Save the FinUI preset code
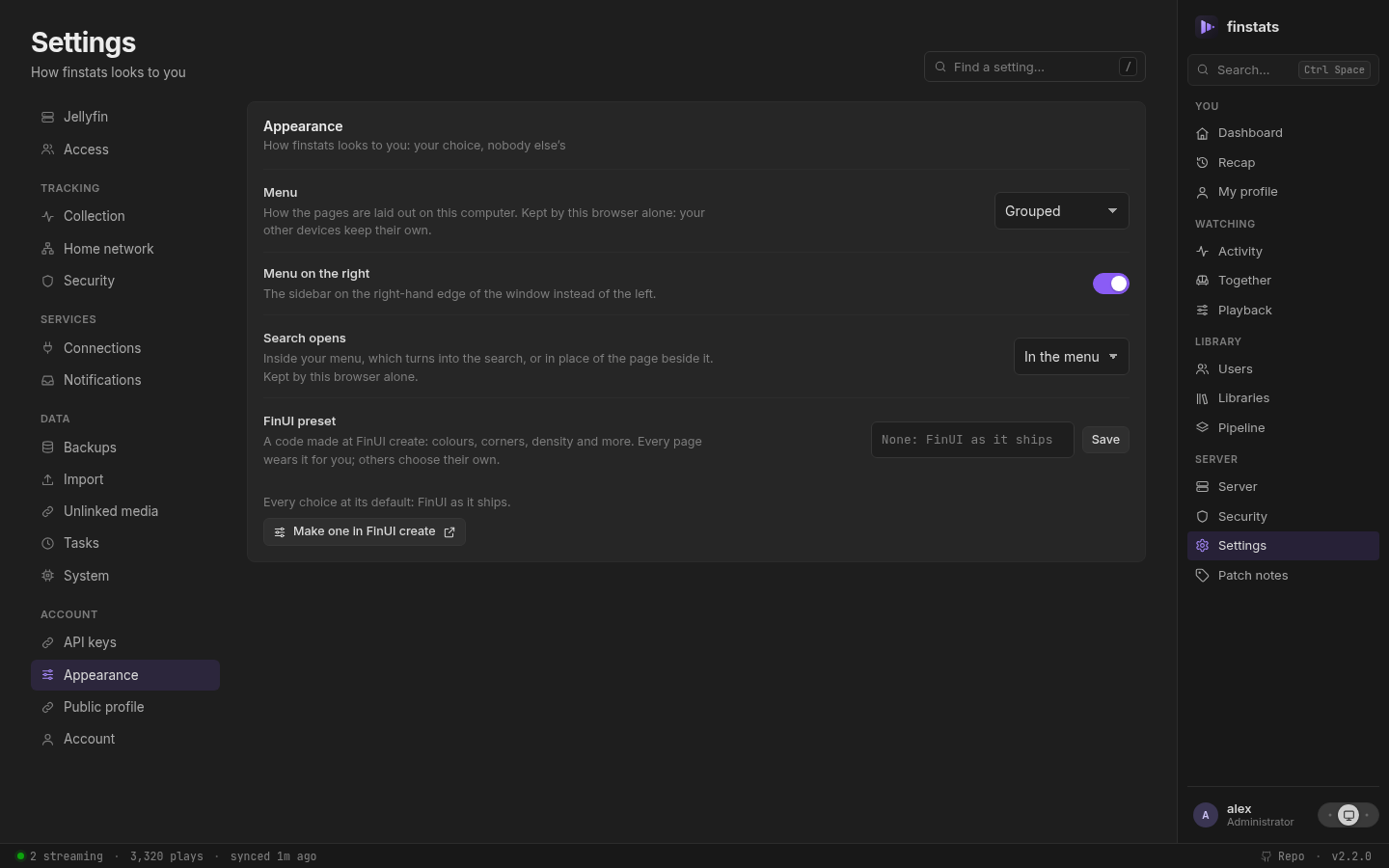 (1105, 440)
